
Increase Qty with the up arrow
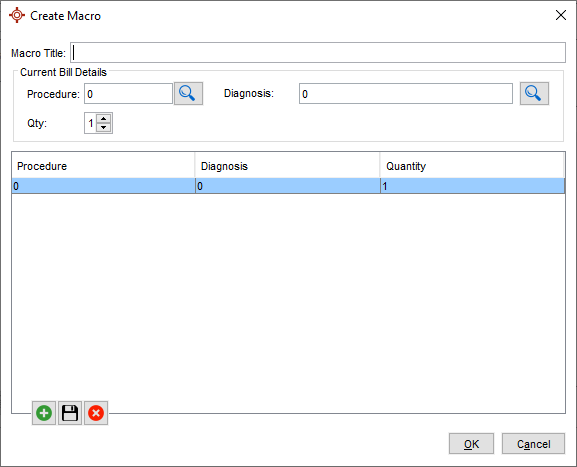pos(104,118)
